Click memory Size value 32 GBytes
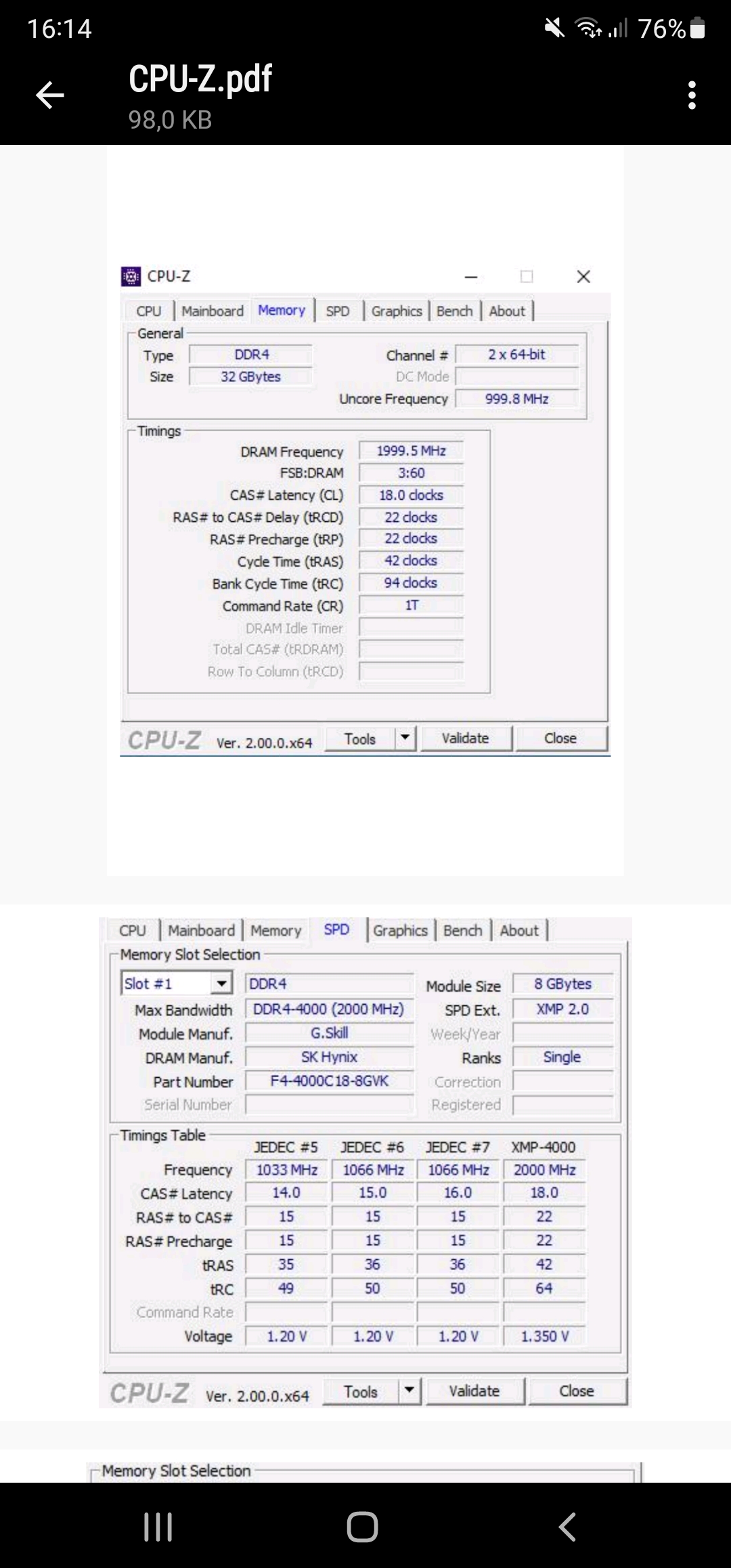 point(250,376)
